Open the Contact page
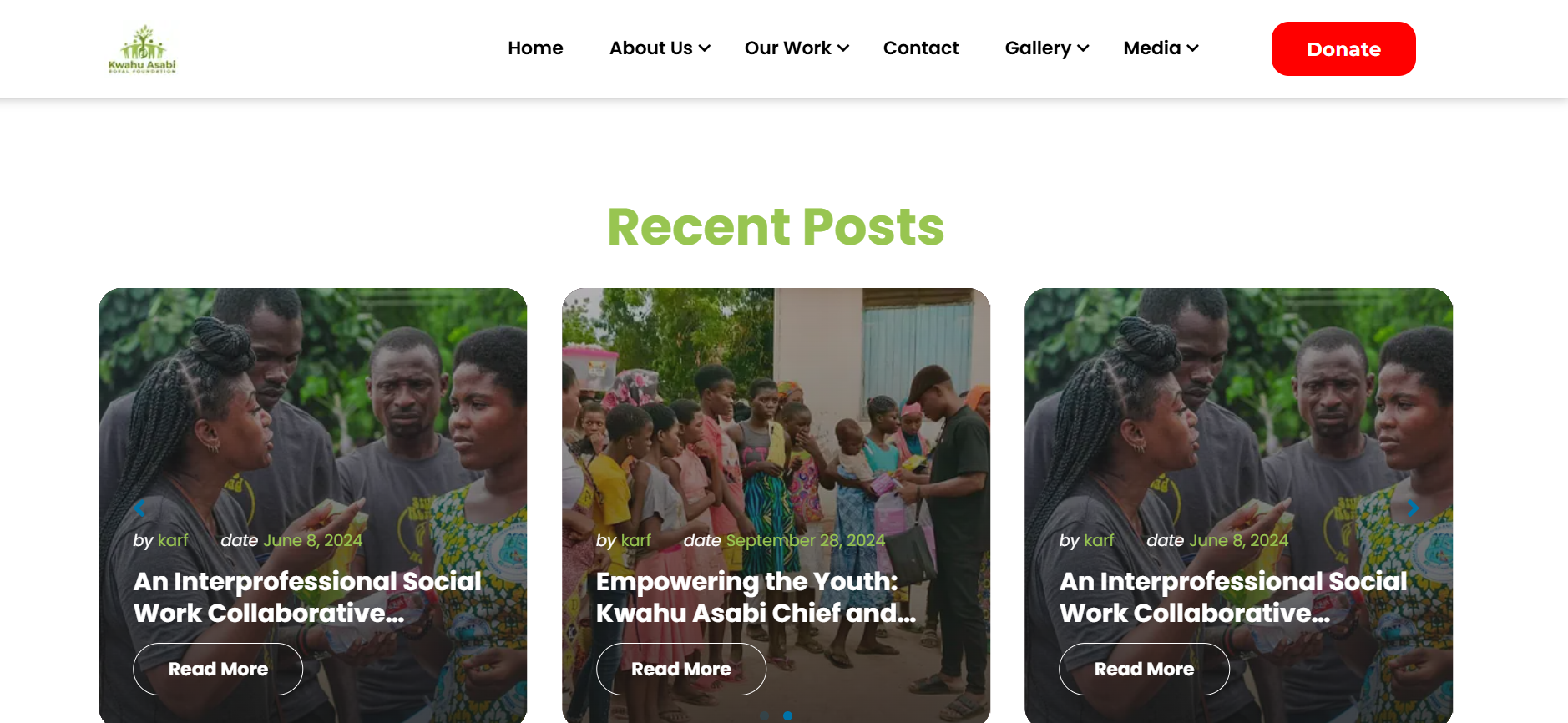Viewport: 1568px width, 723px height. point(921,48)
